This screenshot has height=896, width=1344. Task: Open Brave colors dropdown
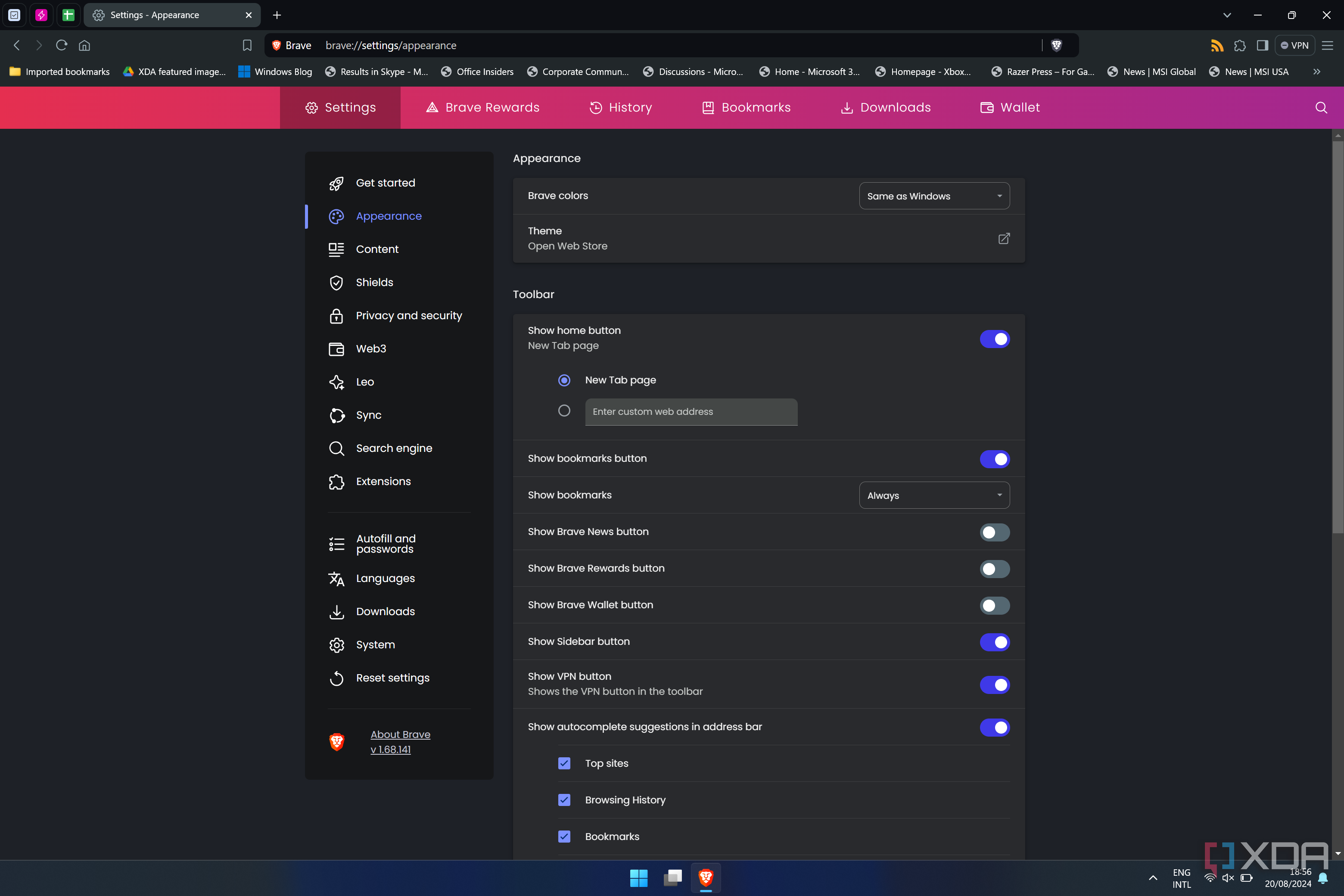click(934, 196)
